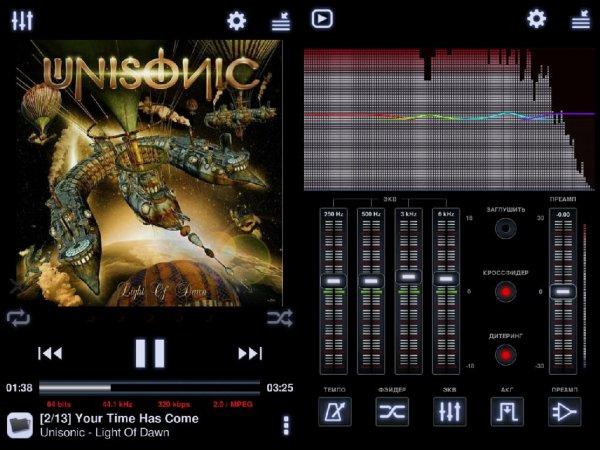Open the АКГ compressor tab
Viewport: 600px width, 450px height.
pos(507,412)
